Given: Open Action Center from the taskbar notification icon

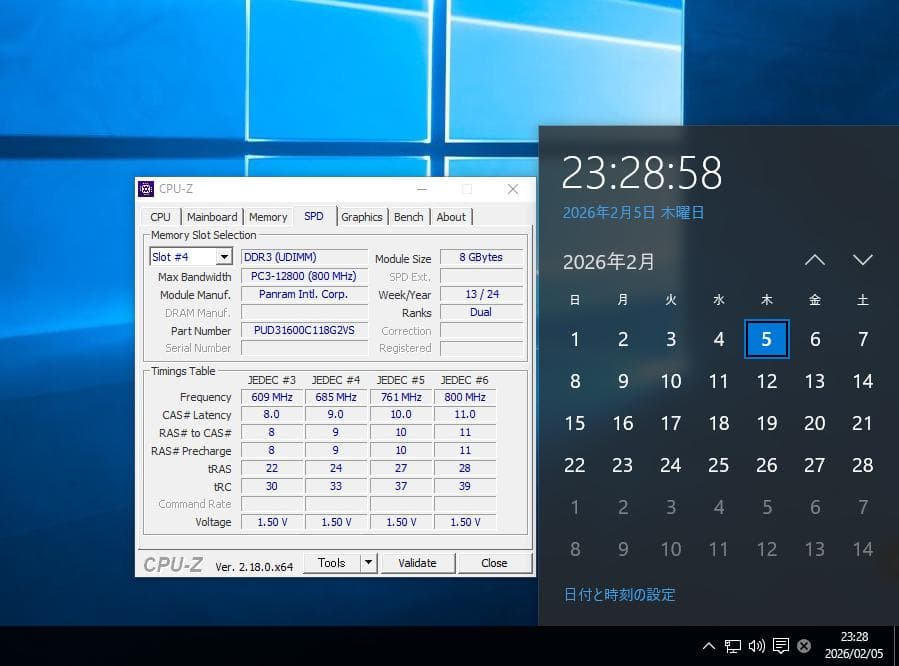Looking at the screenshot, I should (779, 646).
